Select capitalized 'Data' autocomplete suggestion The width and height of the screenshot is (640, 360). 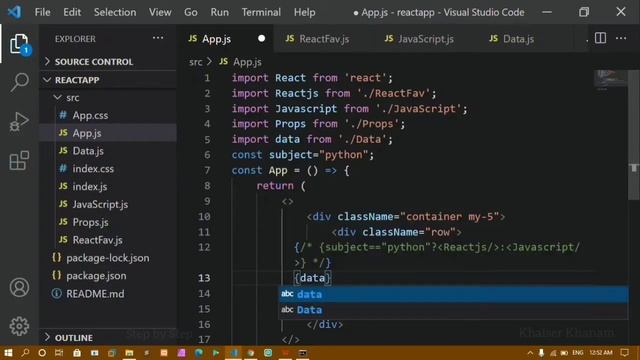453,310
